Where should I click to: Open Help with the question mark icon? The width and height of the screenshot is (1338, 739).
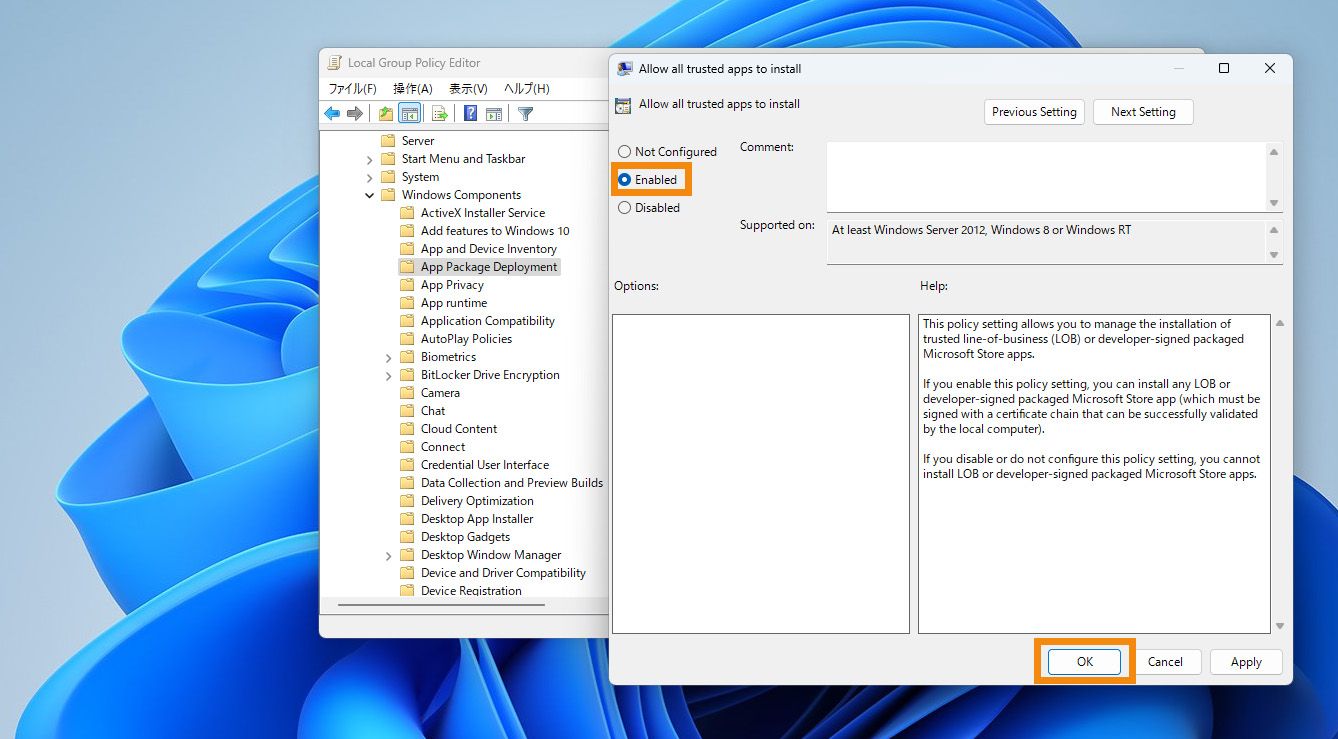click(471, 114)
